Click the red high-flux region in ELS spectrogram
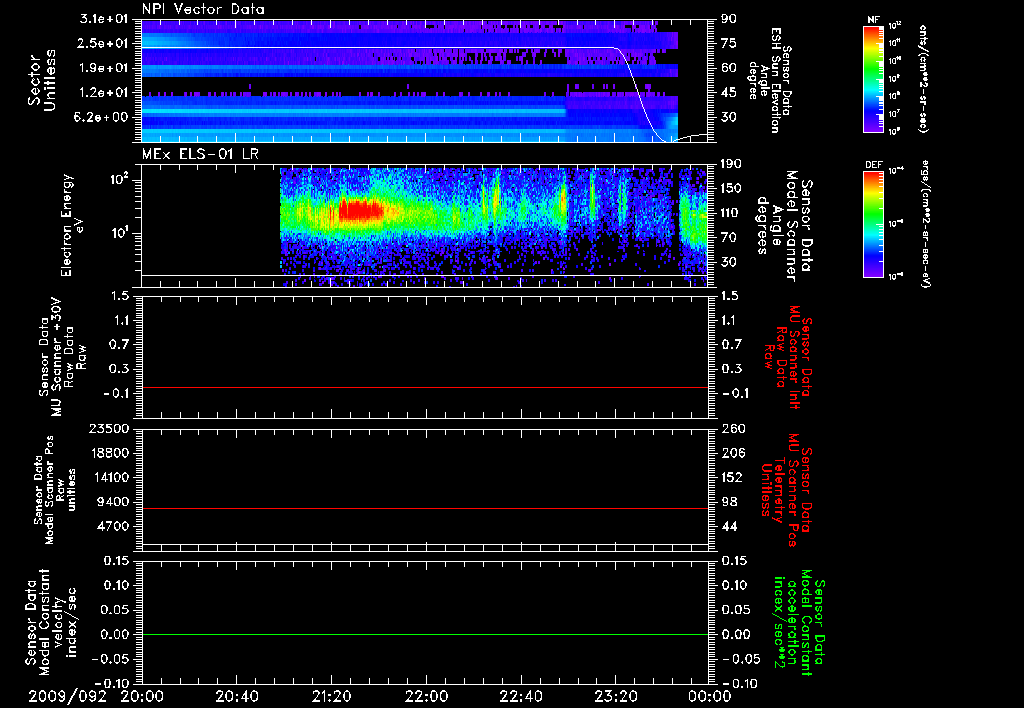Screen dimensions: 1024x708 coord(361,210)
